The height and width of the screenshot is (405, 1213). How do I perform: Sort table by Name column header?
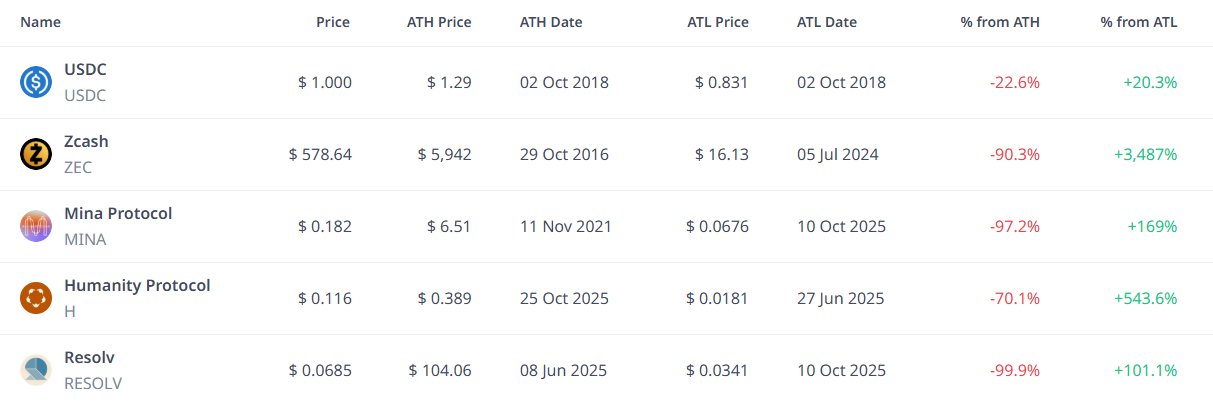(x=41, y=22)
